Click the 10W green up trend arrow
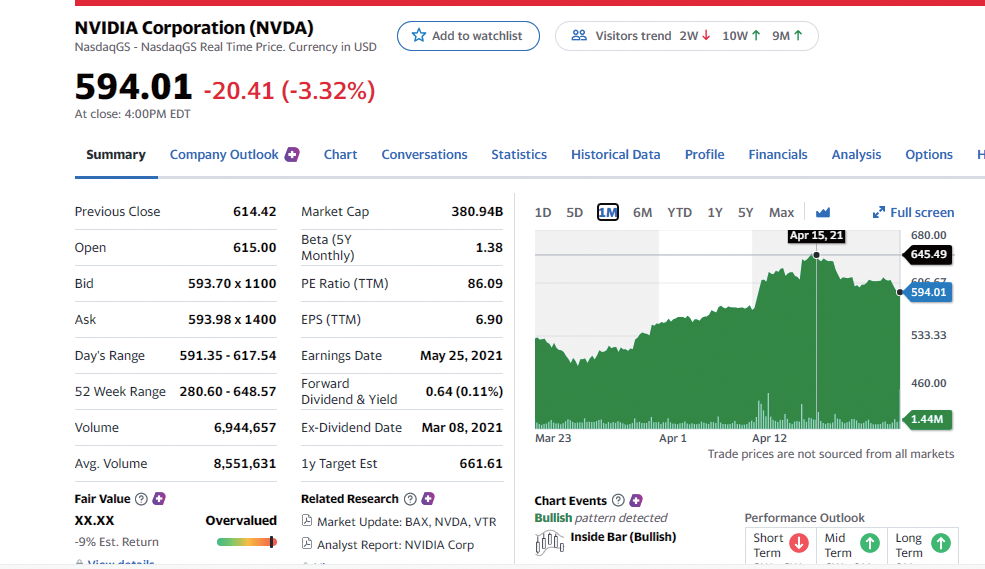The image size is (985, 569). coord(756,36)
